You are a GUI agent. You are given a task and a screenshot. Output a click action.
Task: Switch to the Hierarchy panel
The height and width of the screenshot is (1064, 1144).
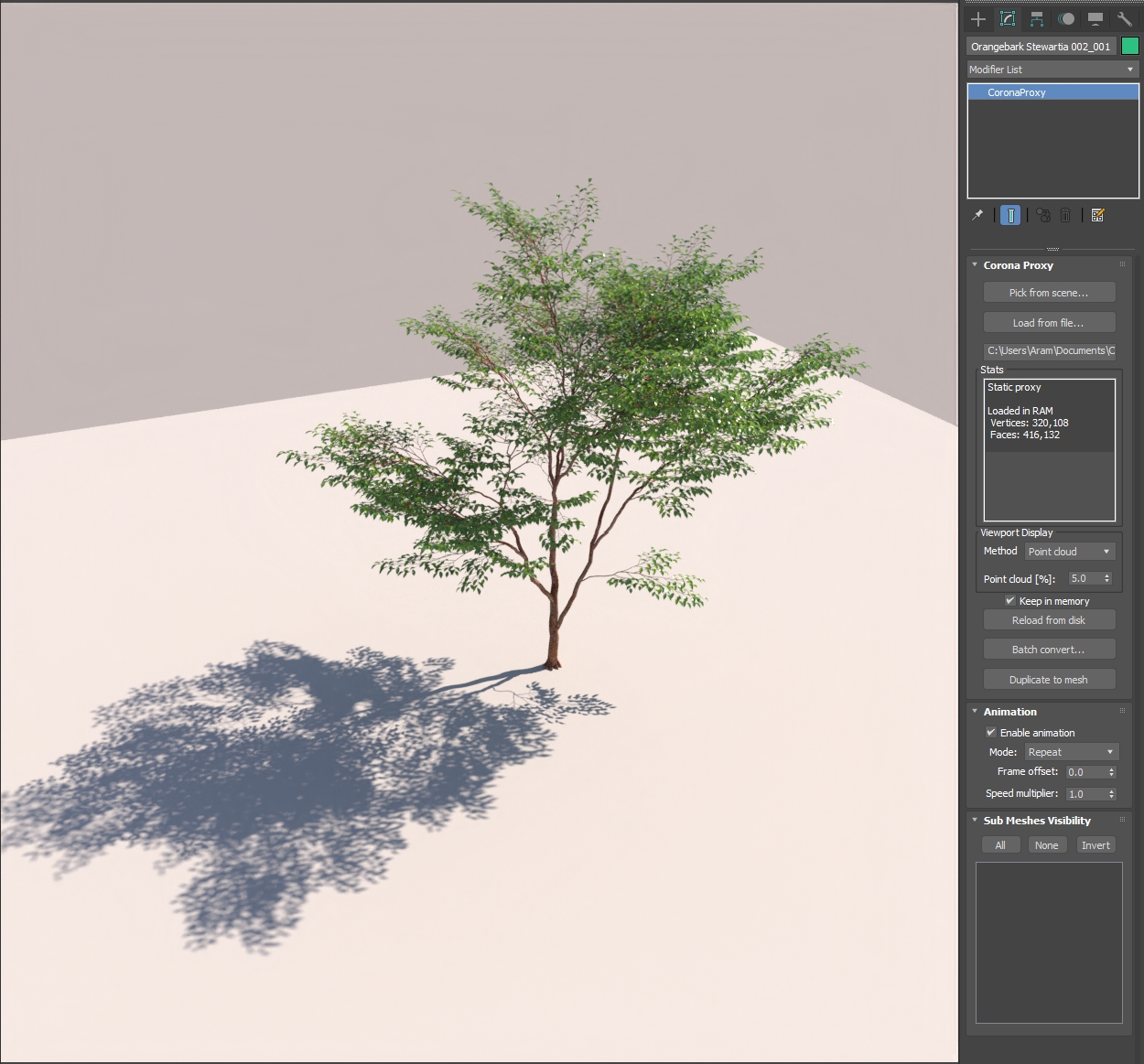pyautogui.click(x=1037, y=18)
